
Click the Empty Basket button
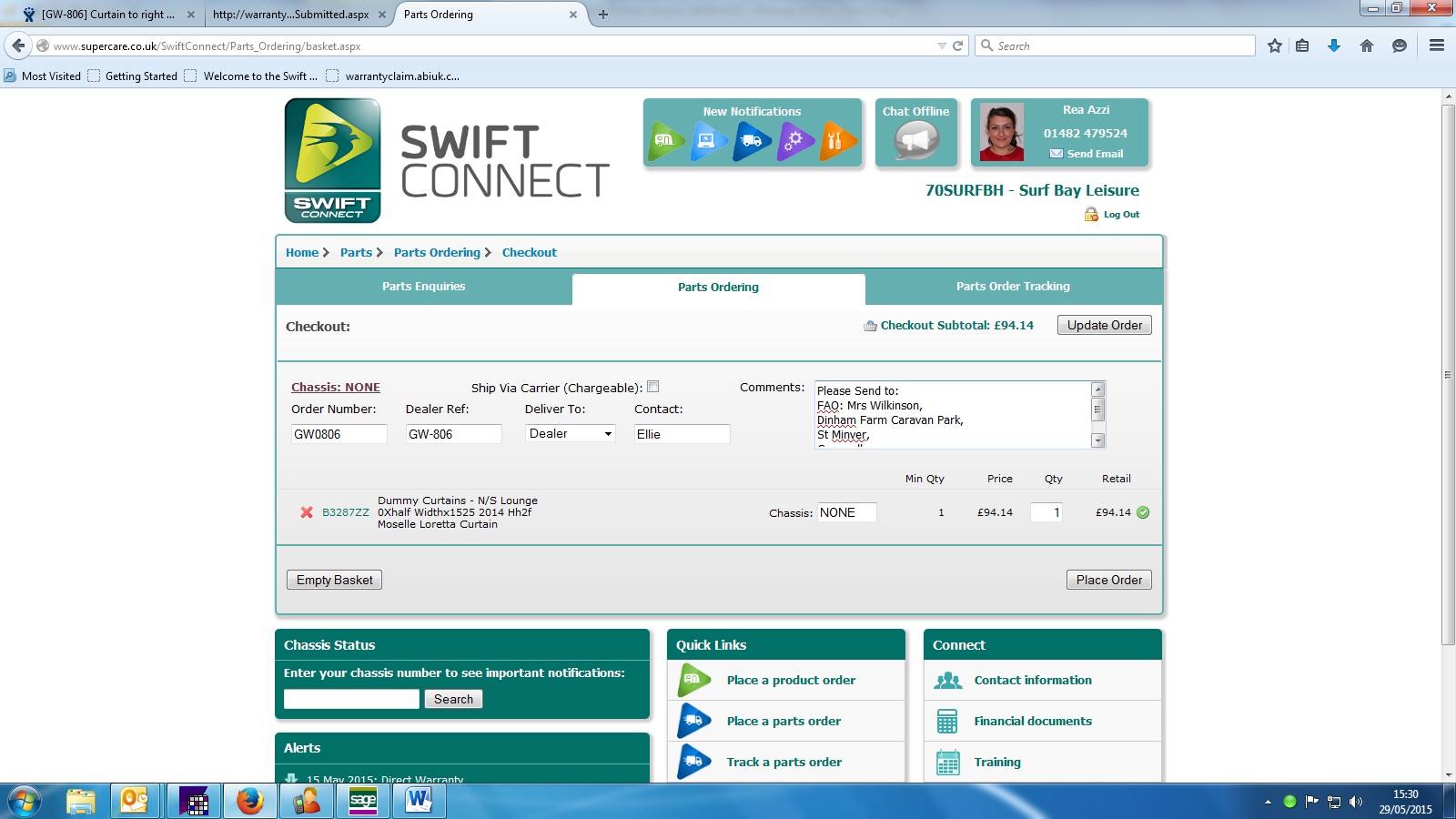tap(334, 580)
